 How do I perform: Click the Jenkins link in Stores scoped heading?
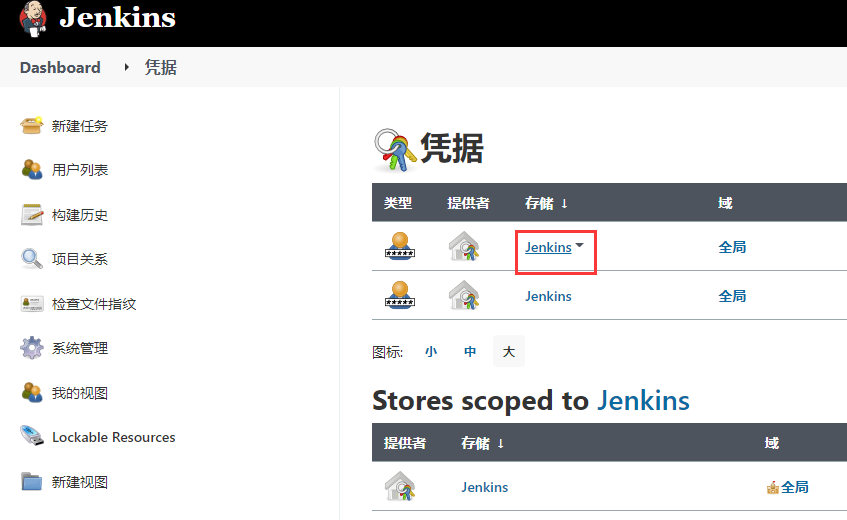point(643,401)
